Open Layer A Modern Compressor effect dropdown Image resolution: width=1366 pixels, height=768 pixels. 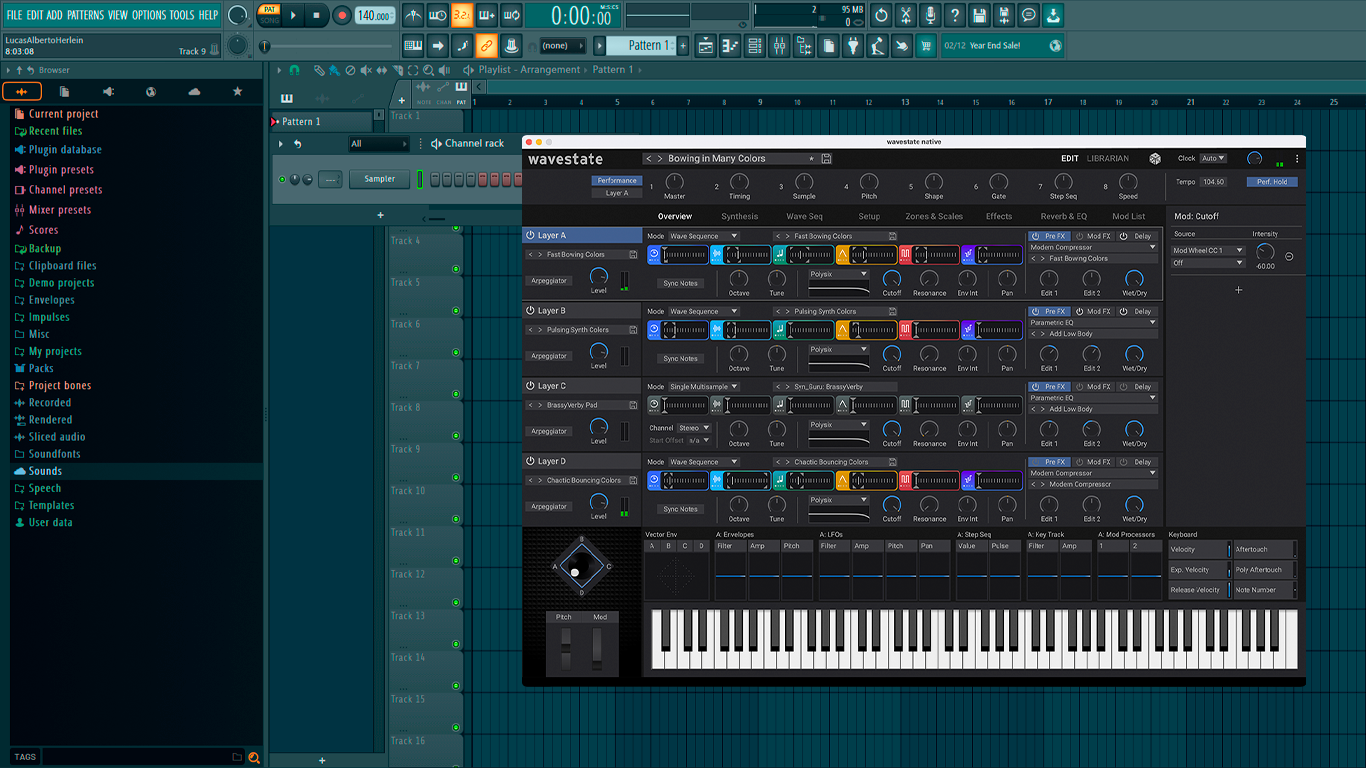[x=1093, y=247]
